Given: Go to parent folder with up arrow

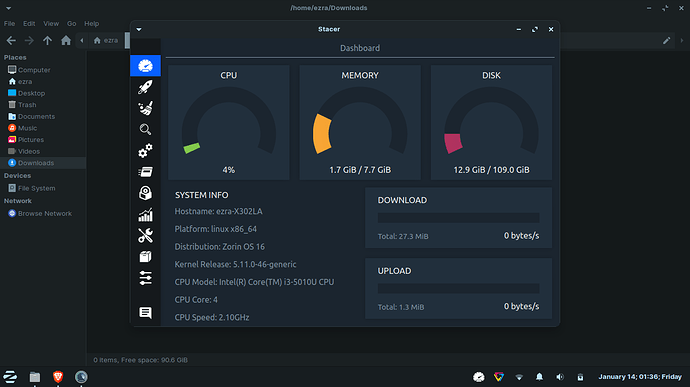Looking at the screenshot, I should pos(48,41).
